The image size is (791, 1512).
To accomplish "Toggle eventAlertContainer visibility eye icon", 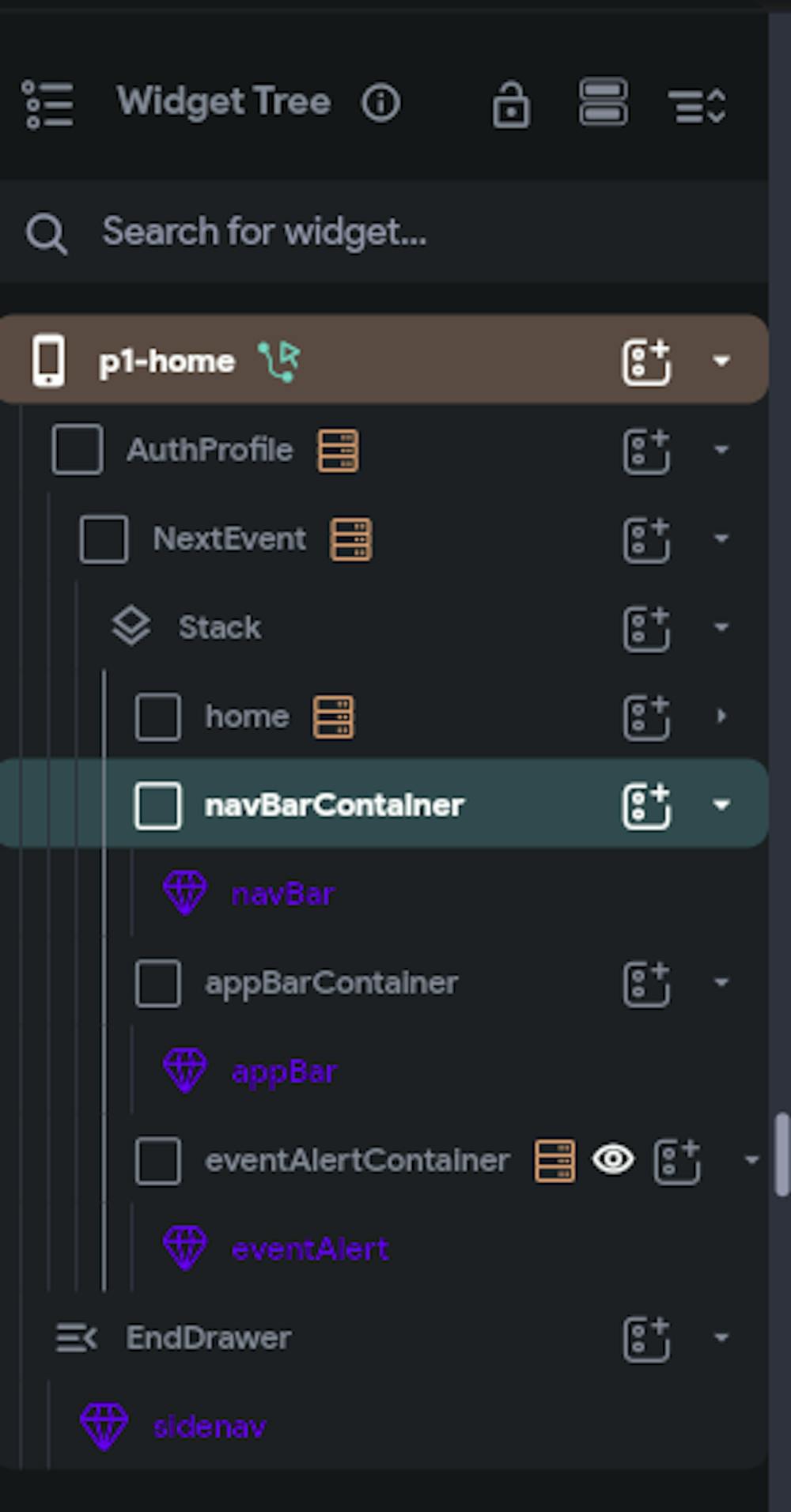I will [x=613, y=1160].
